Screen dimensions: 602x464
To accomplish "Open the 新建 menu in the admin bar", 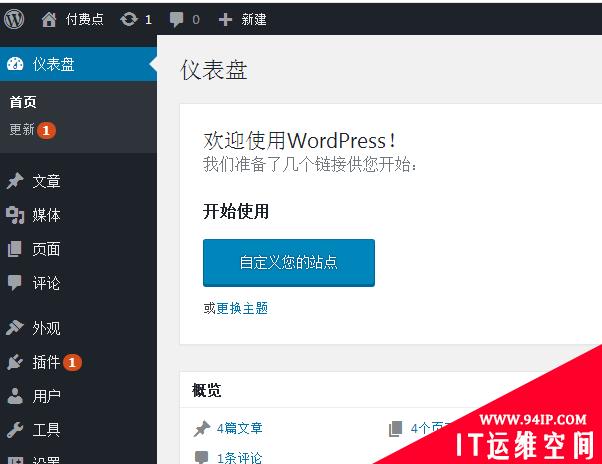I will pos(254,19).
